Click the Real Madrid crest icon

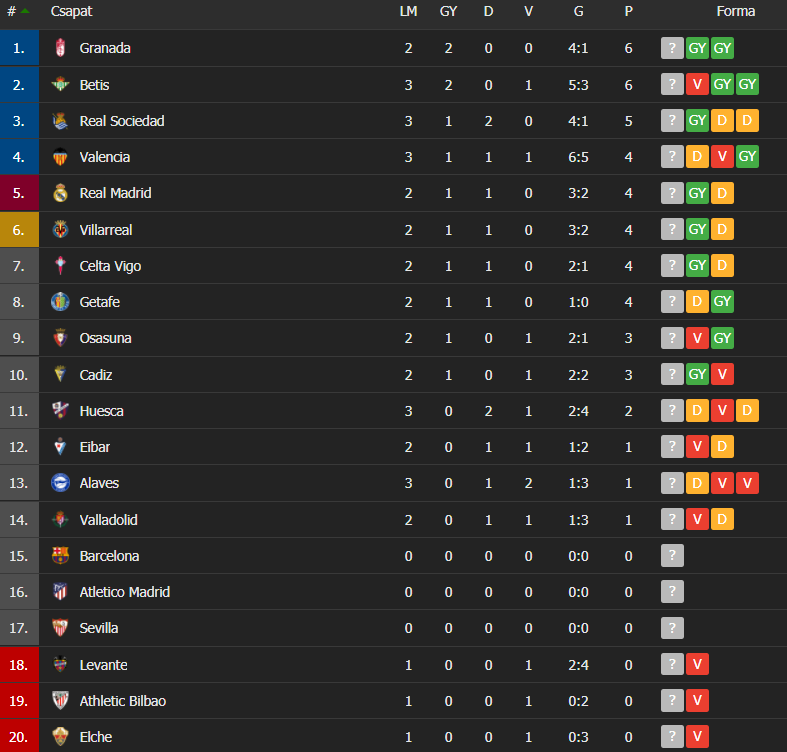click(60, 193)
